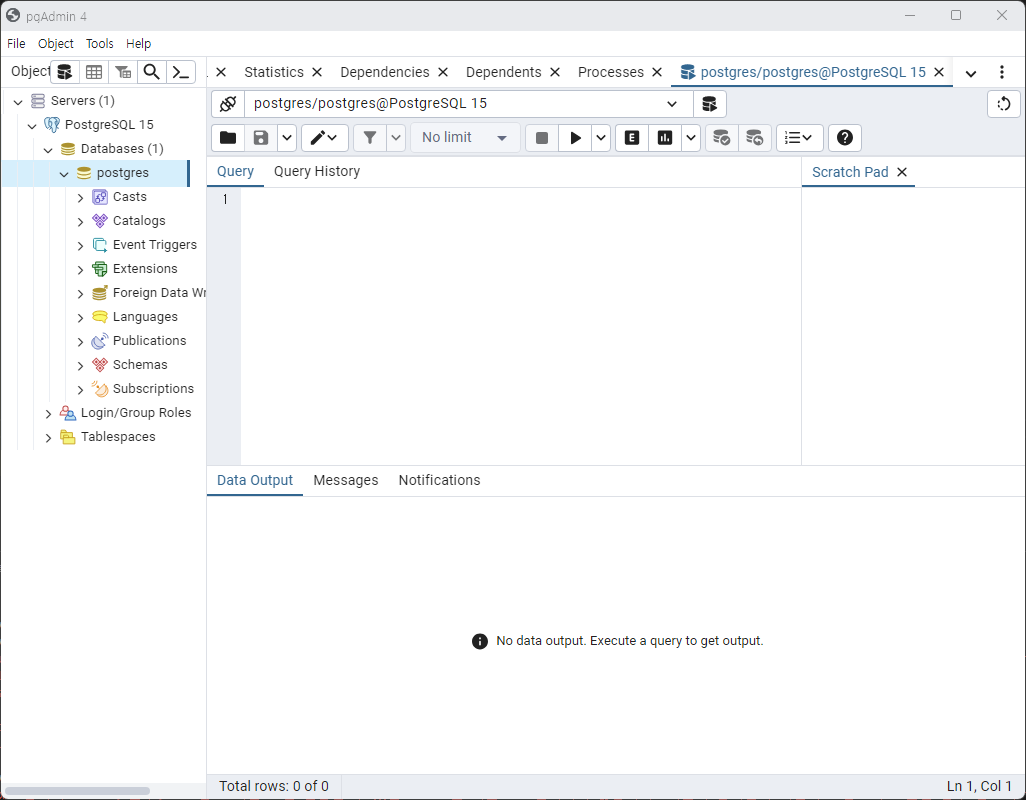Image resolution: width=1026 pixels, height=800 pixels.
Task: Stop the running query with the square icon
Action: pyautogui.click(x=542, y=137)
